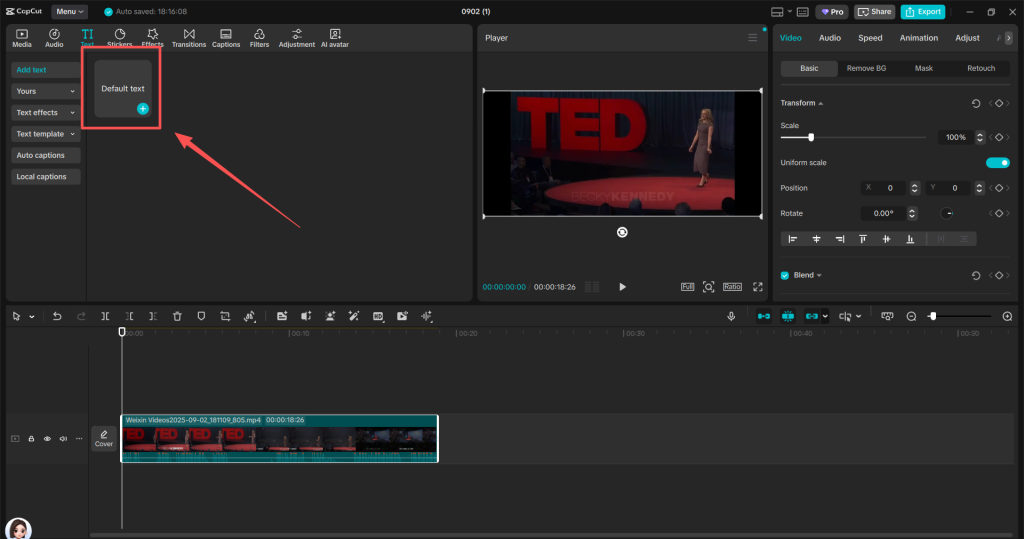
Task: Click the Pro upgrade button
Action: click(x=832, y=12)
